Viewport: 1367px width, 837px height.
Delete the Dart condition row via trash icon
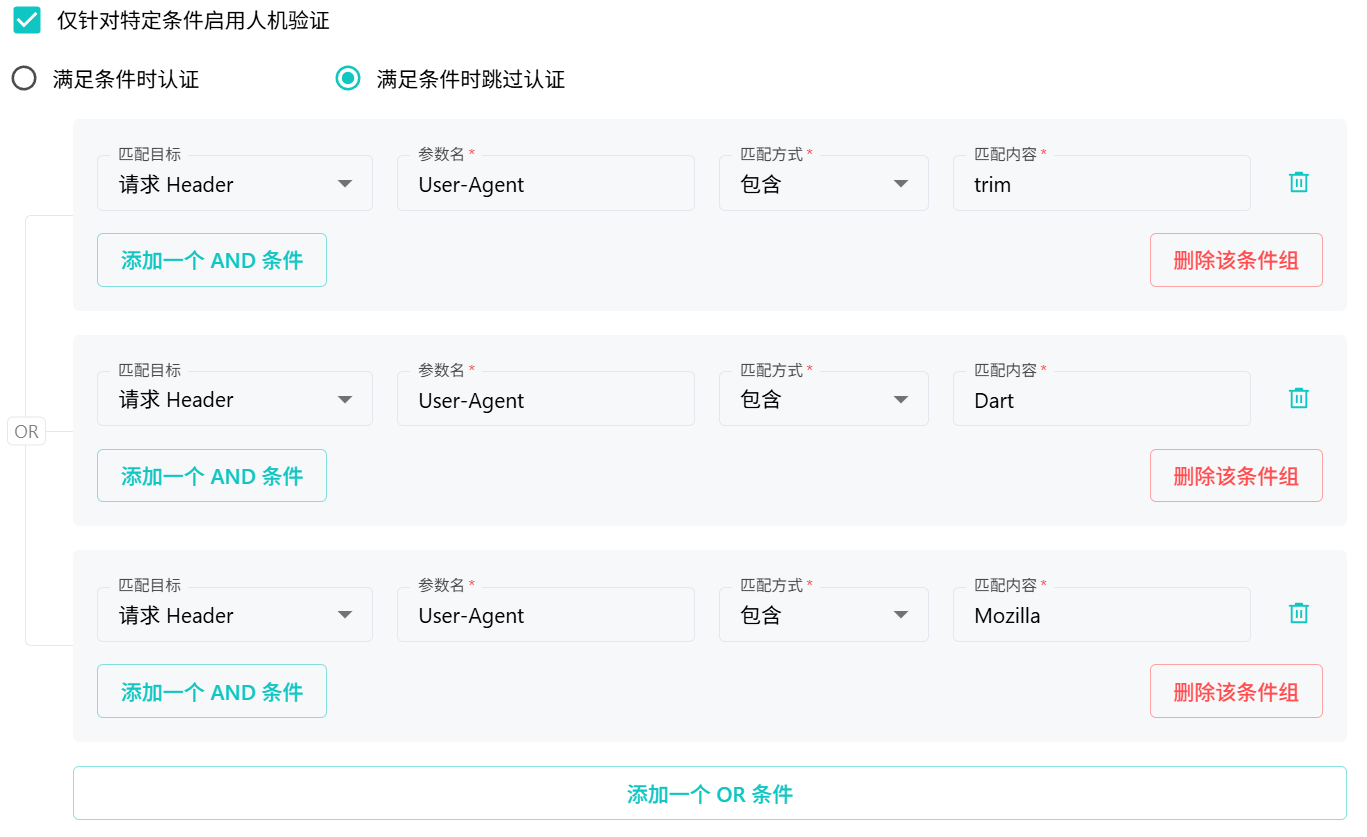[1298, 398]
